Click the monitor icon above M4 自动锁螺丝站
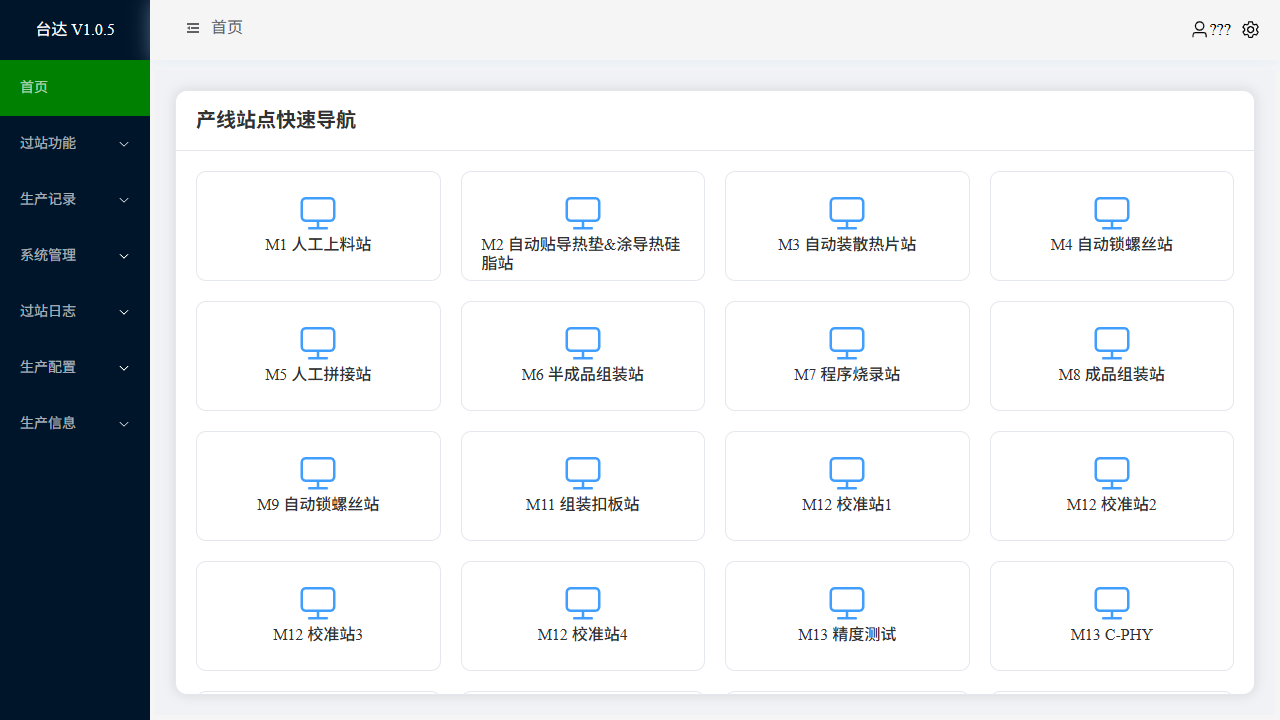Image resolution: width=1280 pixels, height=720 pixels. coord(1112,213)
